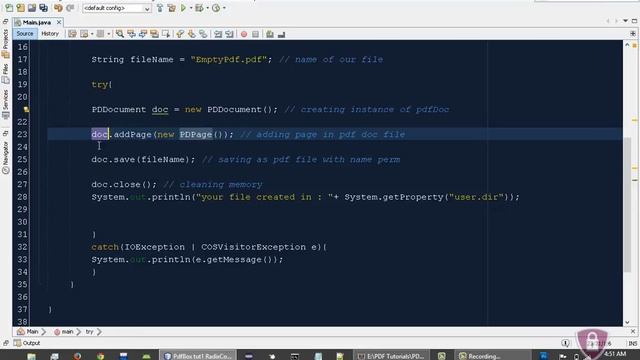Viewport: 640px width, 360px height.
Task: Stop macro recording icon
Action: [256, 34]
